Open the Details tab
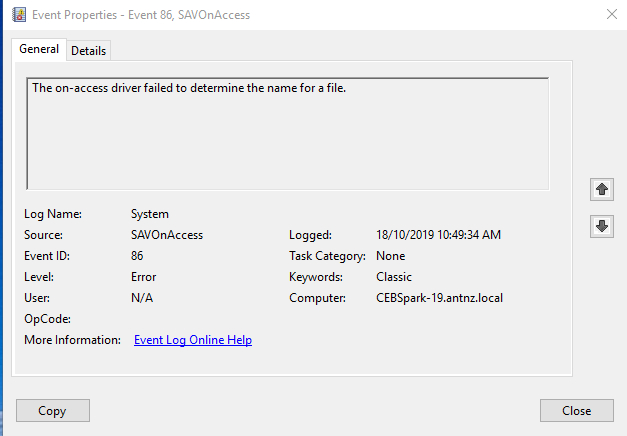This screenshot has width=627, height=436. tap(88, 51)
